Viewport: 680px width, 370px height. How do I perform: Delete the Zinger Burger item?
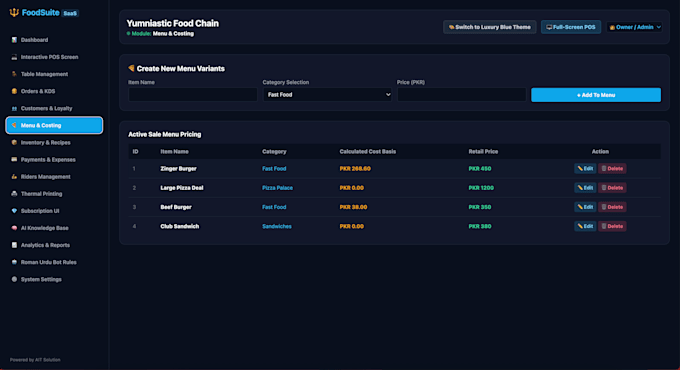612,168
